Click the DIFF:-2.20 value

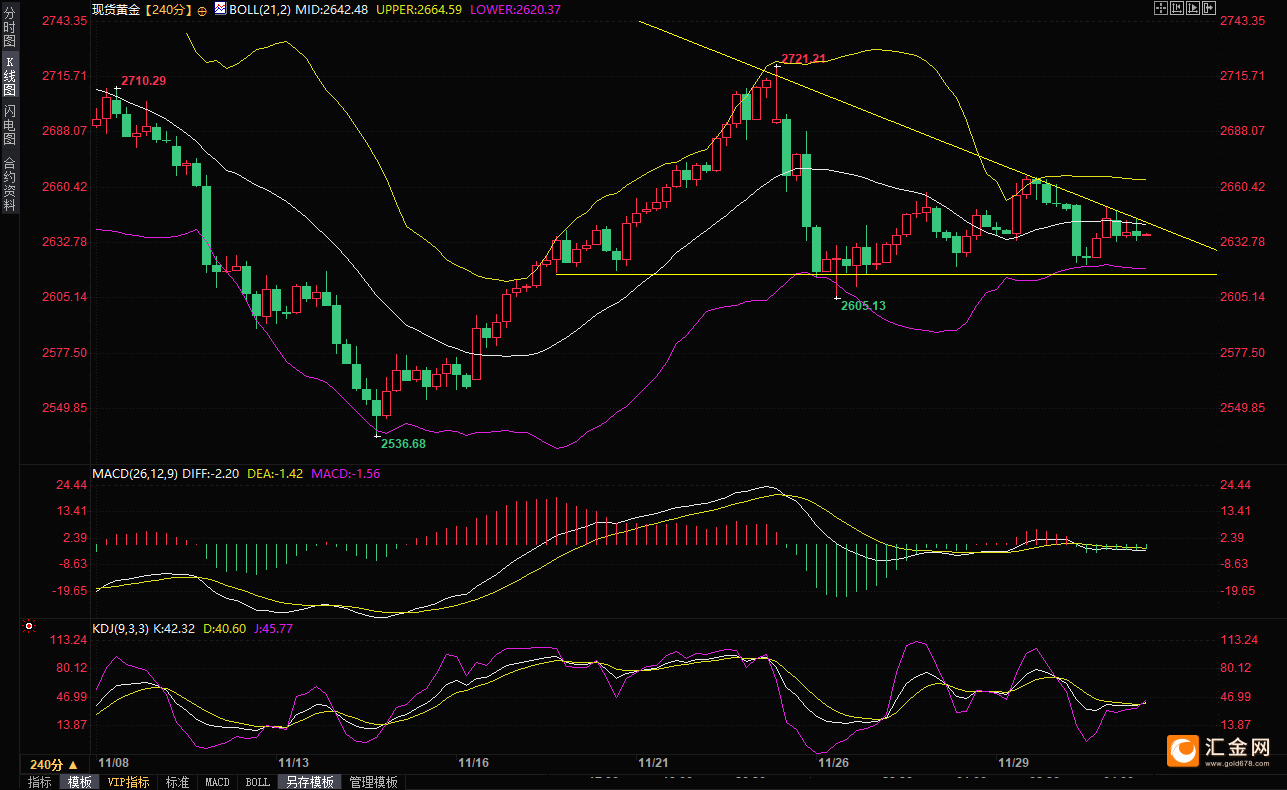211,474
